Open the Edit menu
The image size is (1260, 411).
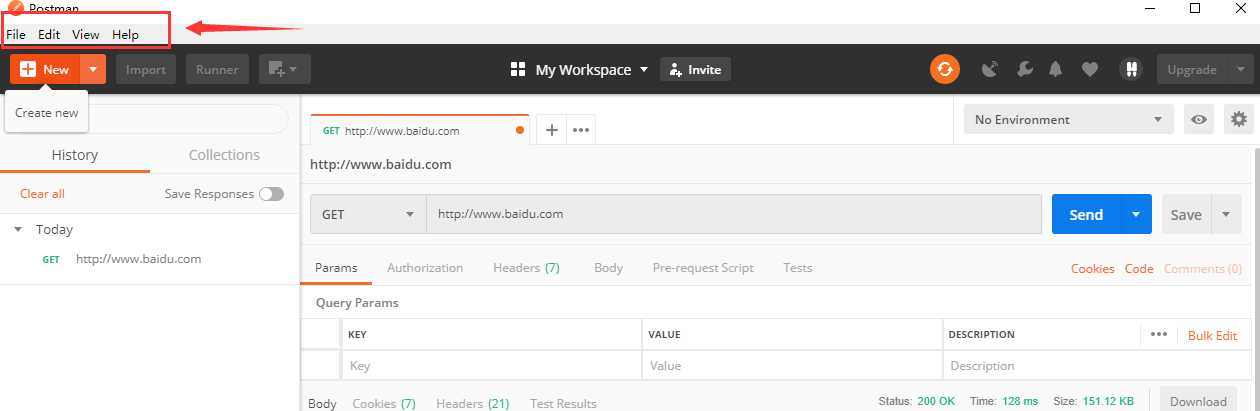click(x=49, y=34)
